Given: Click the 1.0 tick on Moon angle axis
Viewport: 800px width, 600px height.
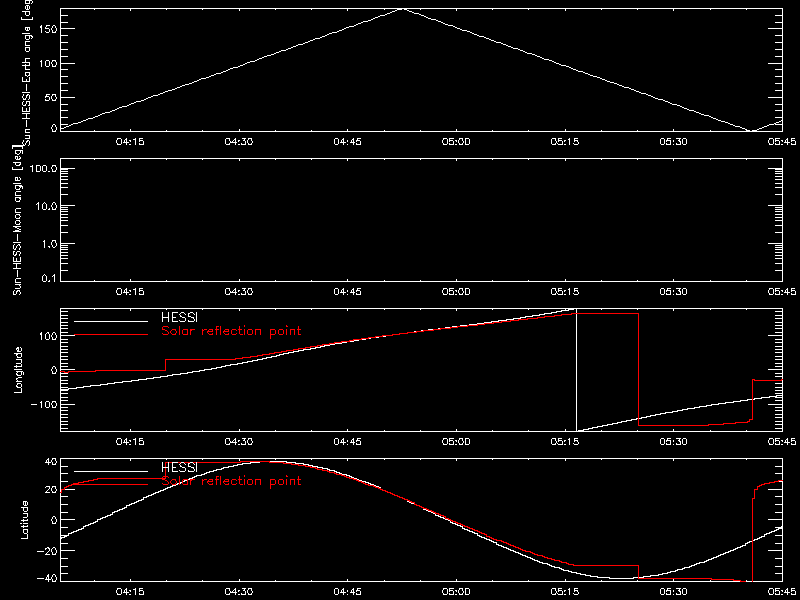Looking at the screenshot, I should click(48, 243).
